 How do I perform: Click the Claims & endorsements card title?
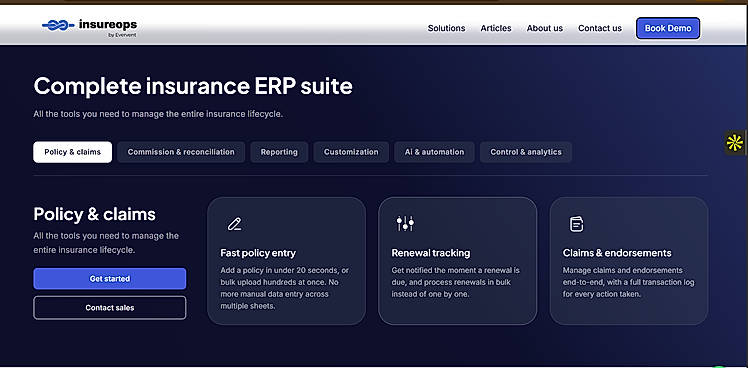617,253
